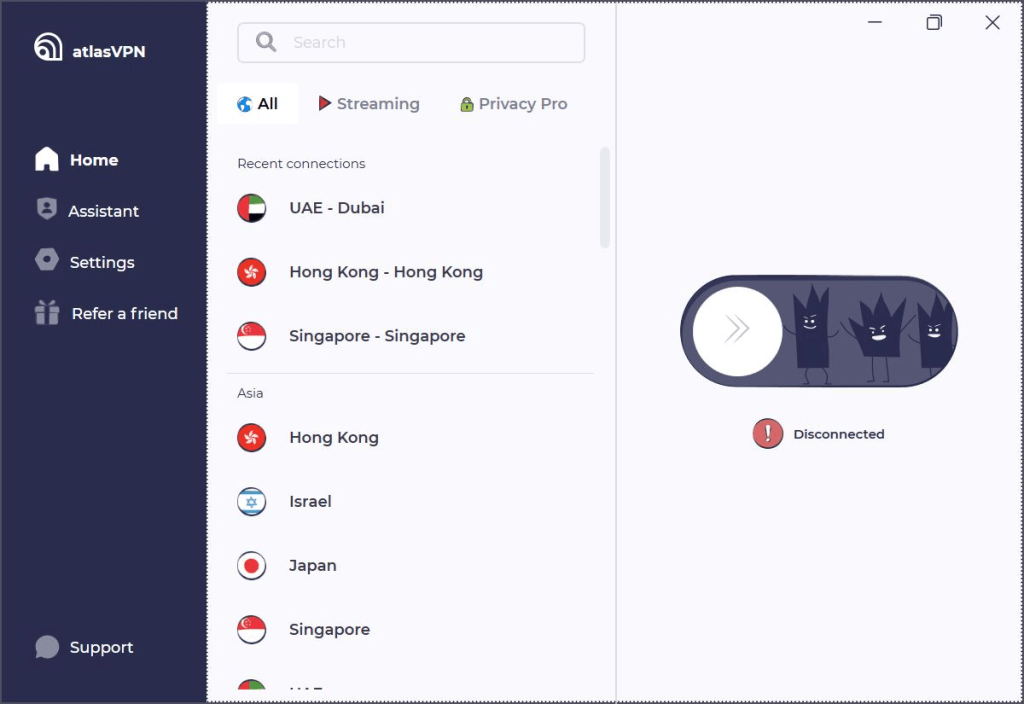Click the Assistant shield icon
The height and width of the screenshot is (704, 1024).
pos(47,208)
